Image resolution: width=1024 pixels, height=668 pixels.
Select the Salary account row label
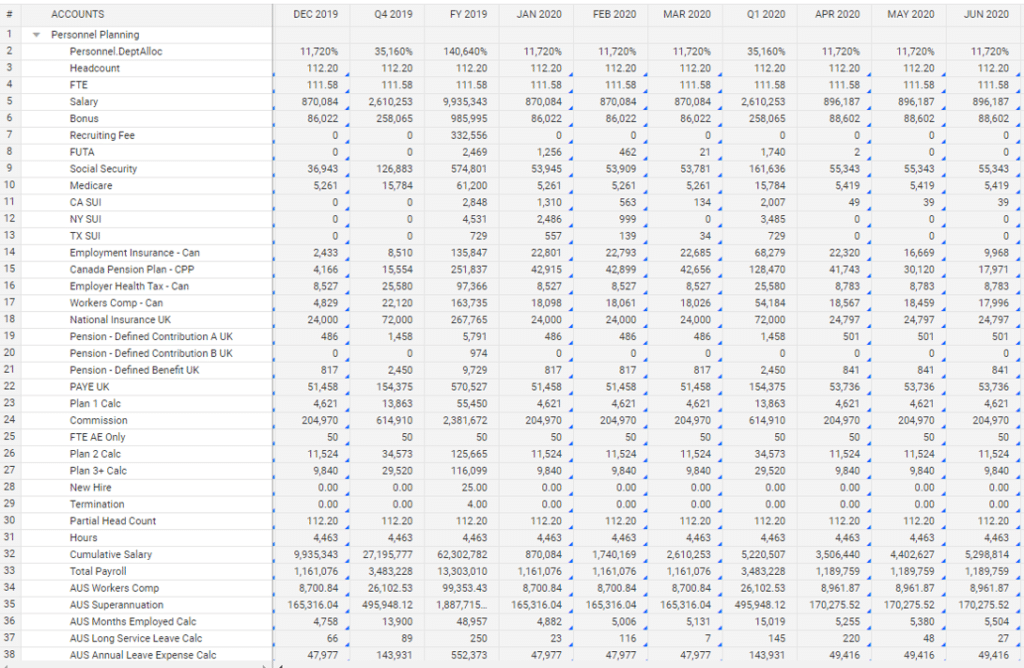point(83,102)
